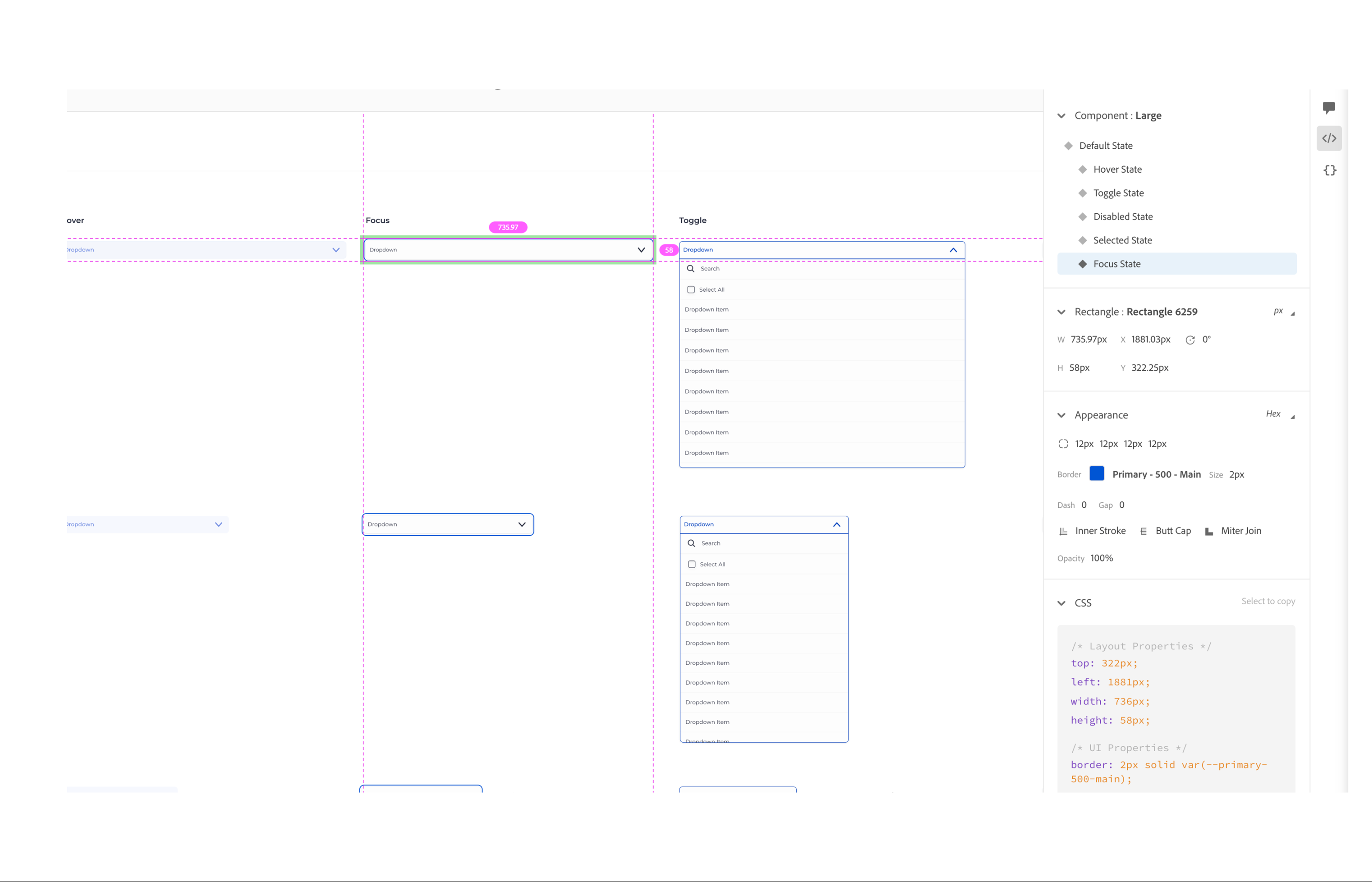The width and height of the screenshot is (1372, 882).
Task: Click the Search field in top Toggle dropdown
Action: tap(822, 269)
